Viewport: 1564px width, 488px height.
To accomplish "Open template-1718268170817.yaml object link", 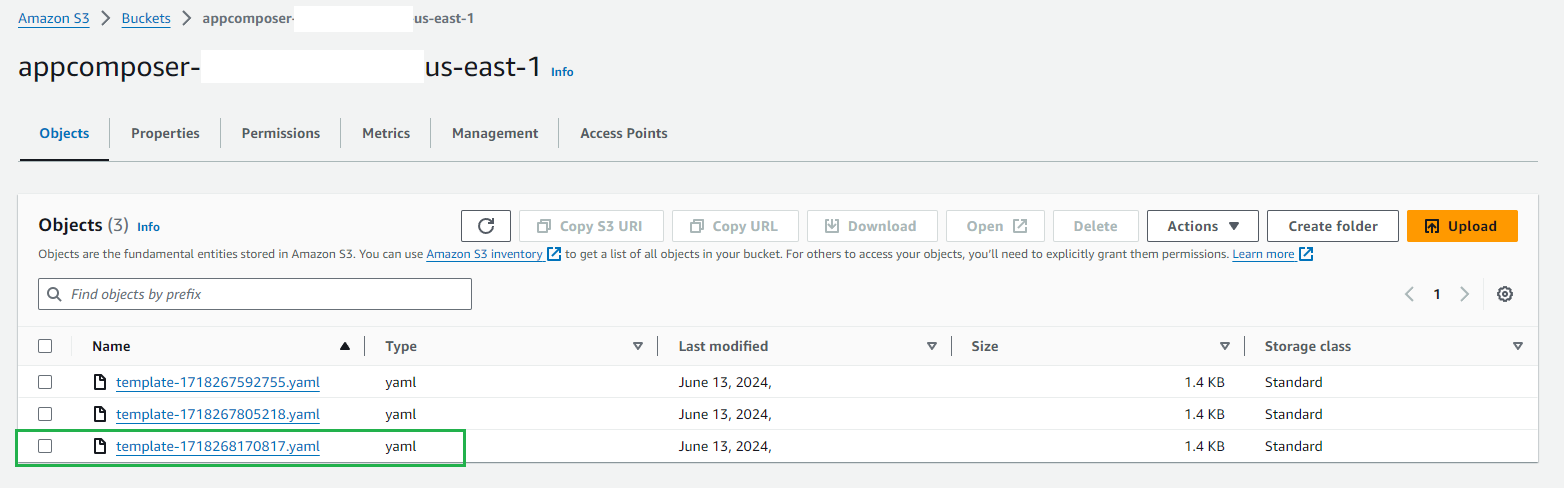I will click(218, 446).
